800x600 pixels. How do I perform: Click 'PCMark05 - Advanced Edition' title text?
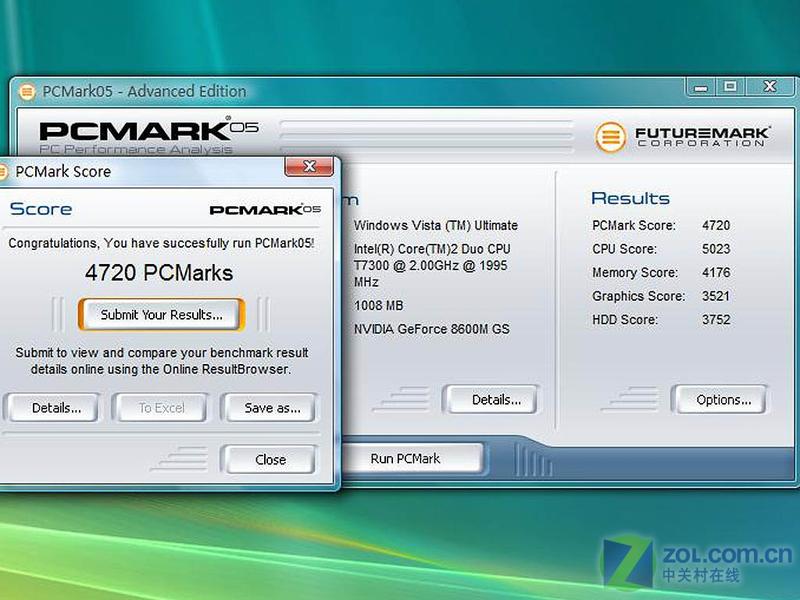coord(144,91)
